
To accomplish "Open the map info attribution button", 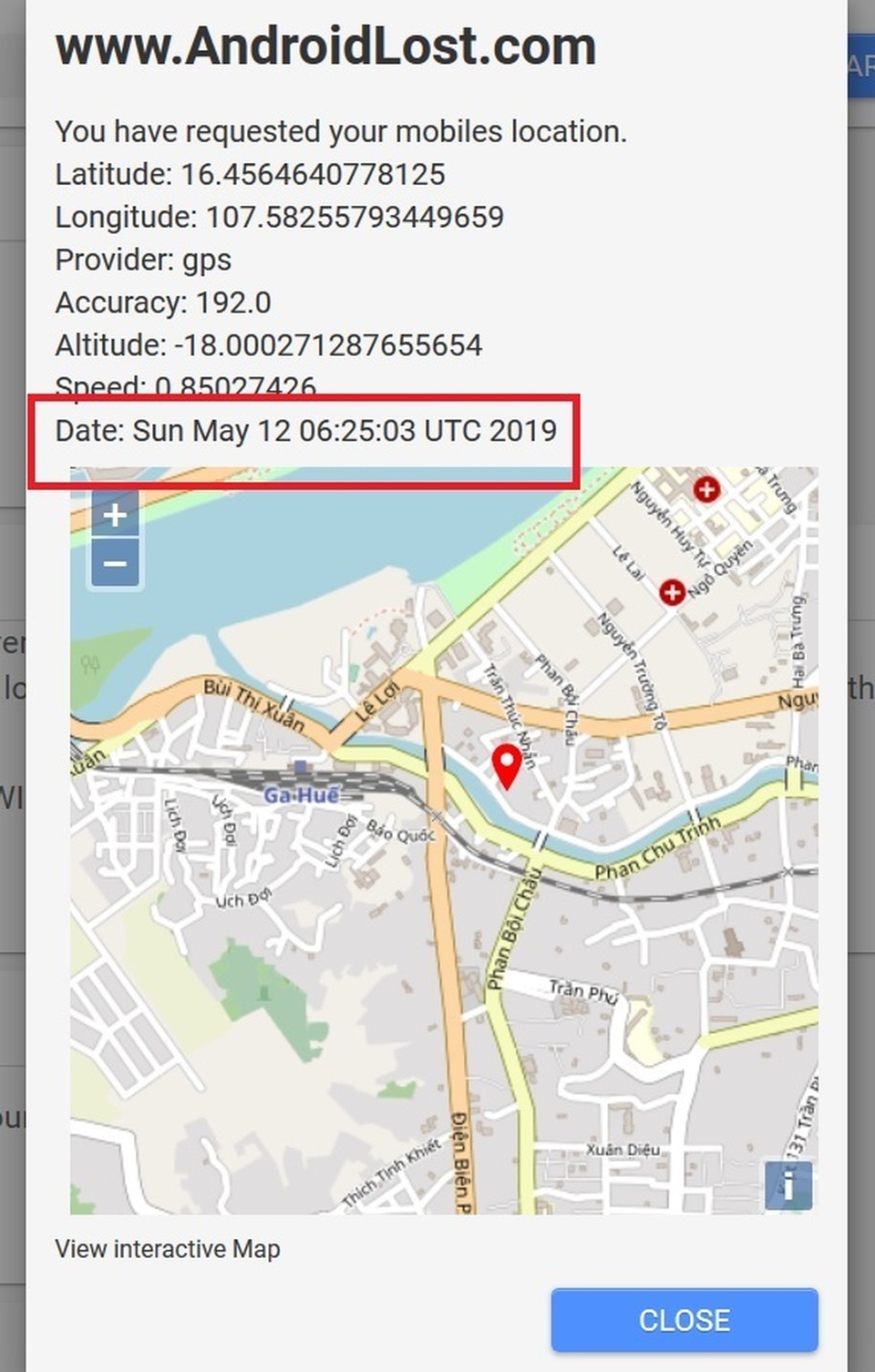I will tap(787, 1185).
